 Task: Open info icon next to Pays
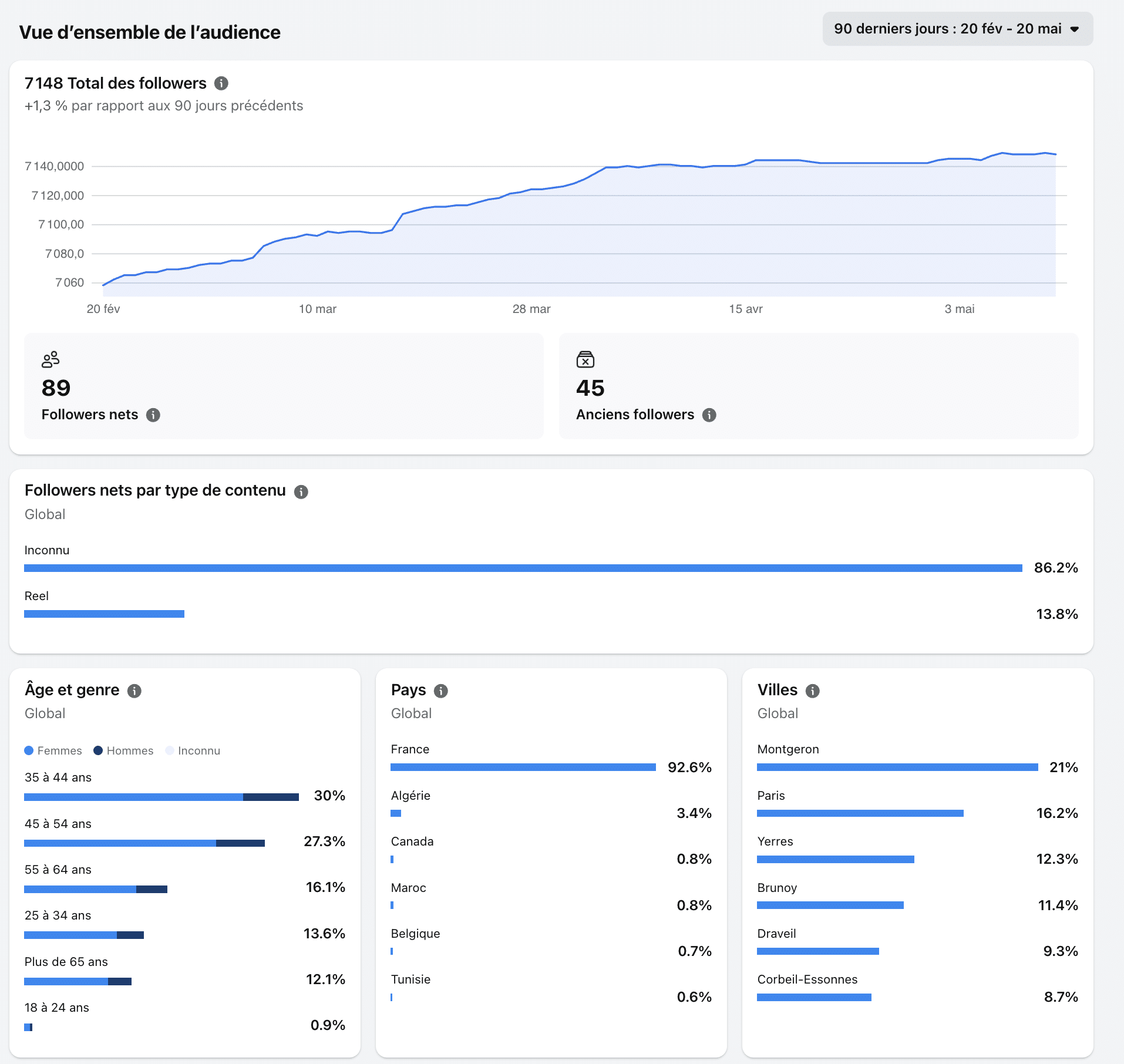coord(441,691)
